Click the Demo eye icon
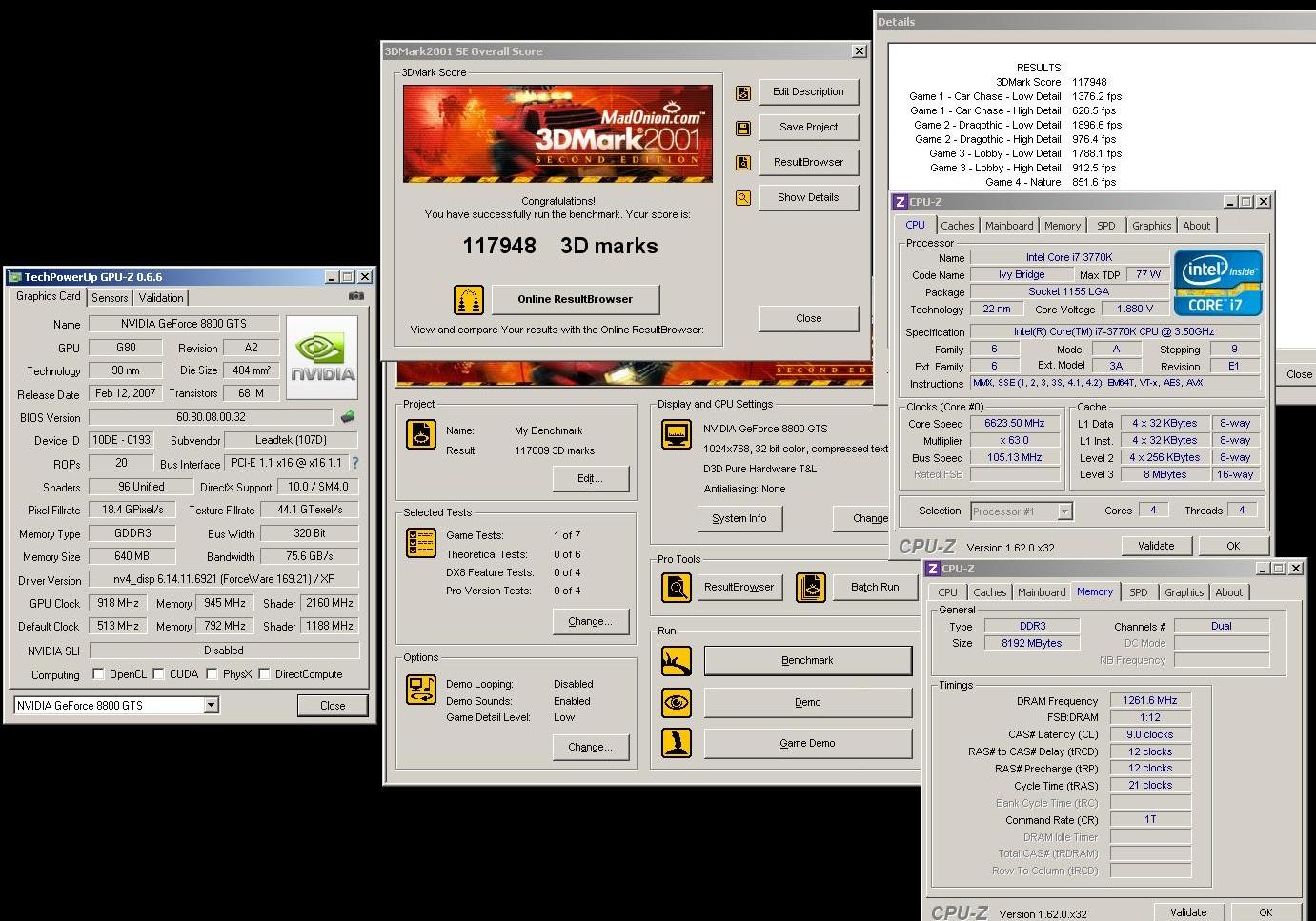Viewport: 1316px width, 921px height. pos(677,703)
